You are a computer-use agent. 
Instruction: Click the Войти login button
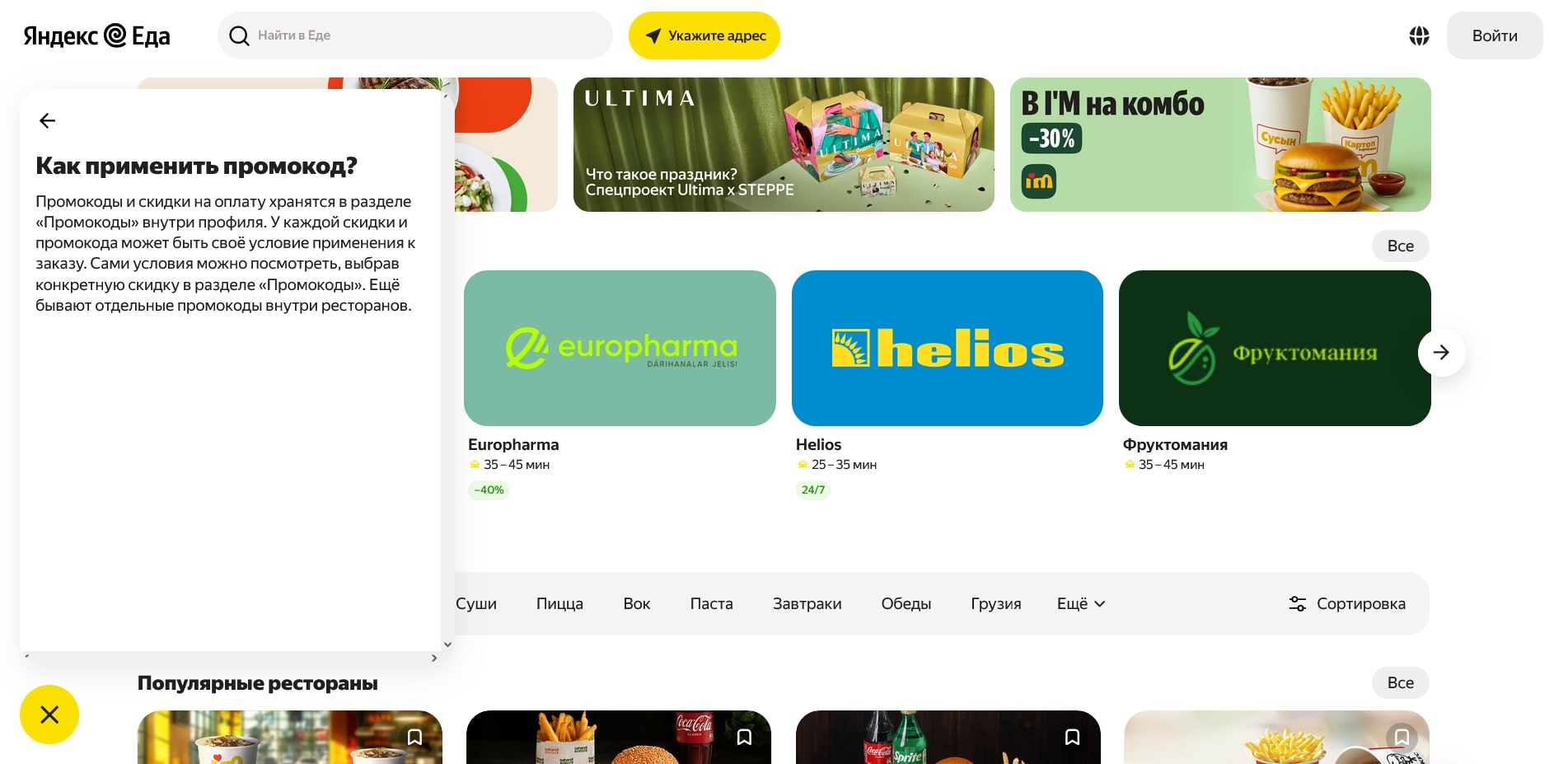1495,35
